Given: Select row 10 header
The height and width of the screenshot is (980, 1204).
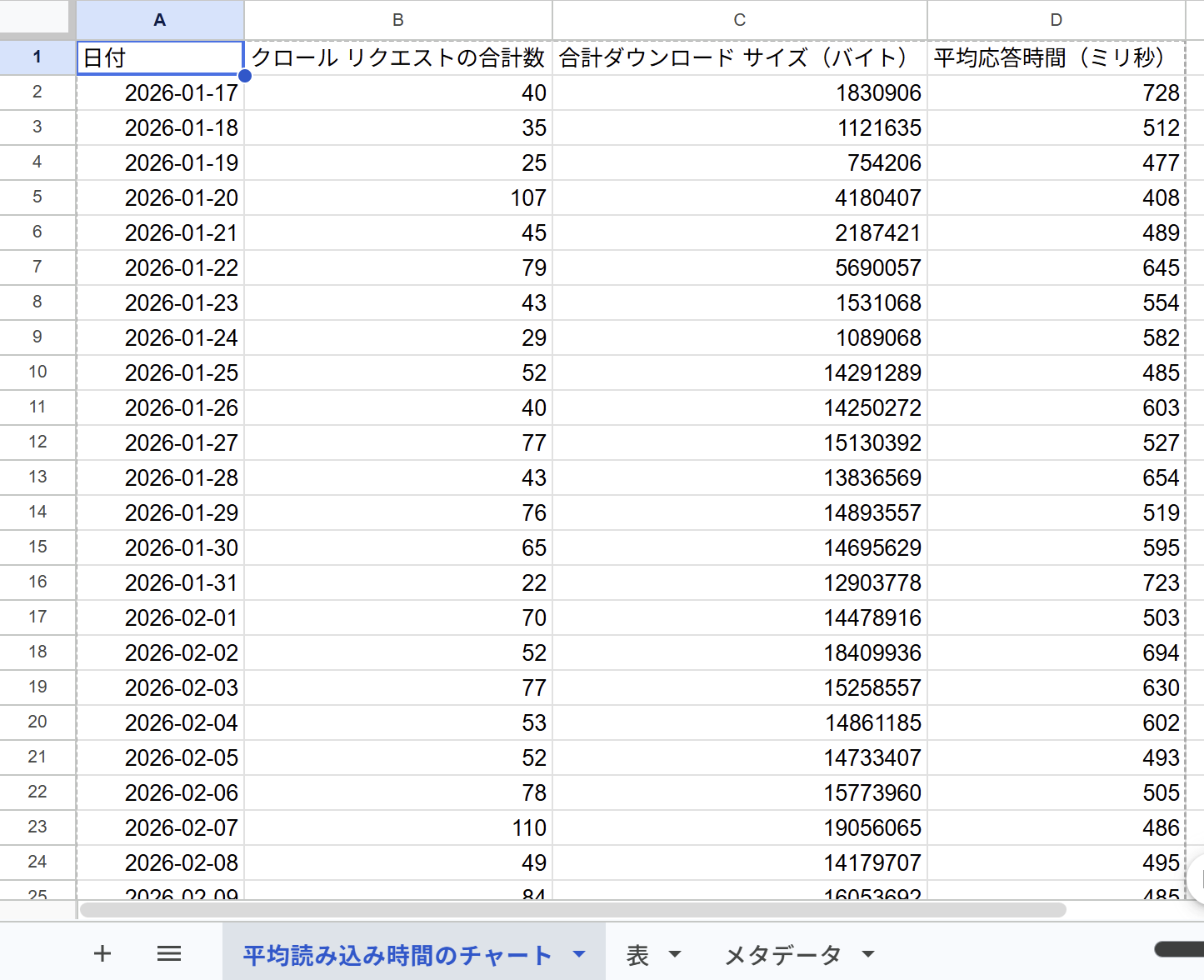Looking at the screenshot, I should (37, 372).
